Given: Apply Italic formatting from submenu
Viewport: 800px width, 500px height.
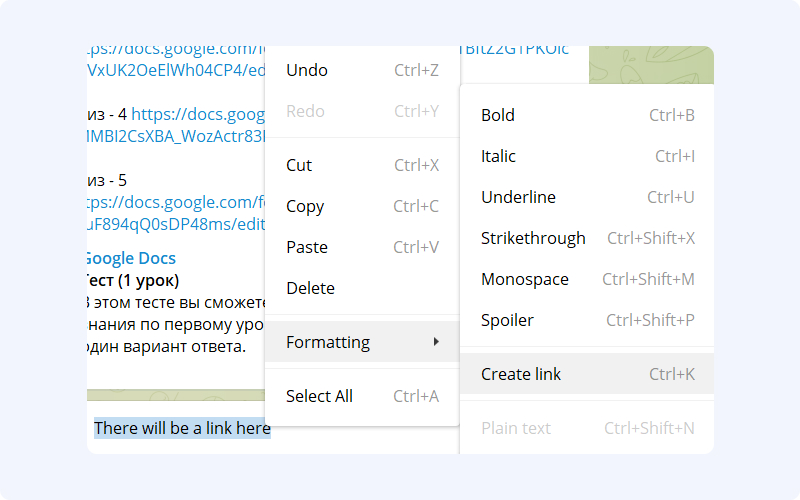Looking at the screenshot, I should pos(587,156).
